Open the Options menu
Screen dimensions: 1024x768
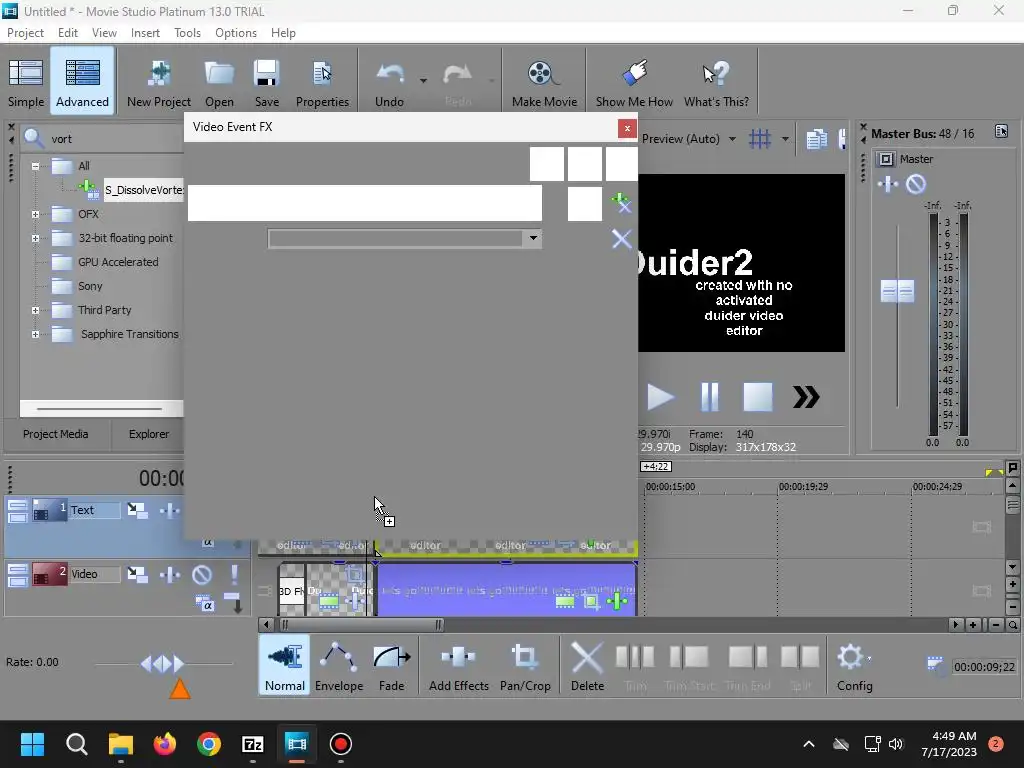pos(236,33)
